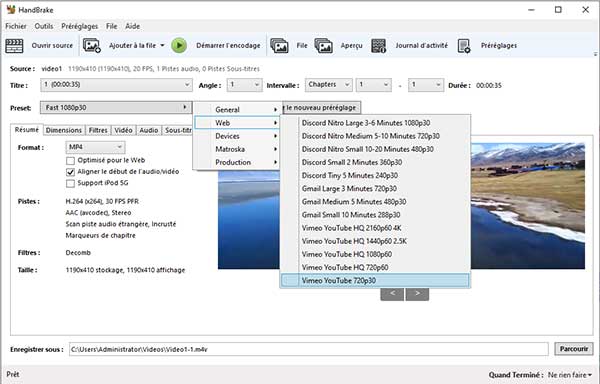The width and height of the screenshot is (600, 384).
Task: Switch to the Filtres tab
Action: coord(98,130)
